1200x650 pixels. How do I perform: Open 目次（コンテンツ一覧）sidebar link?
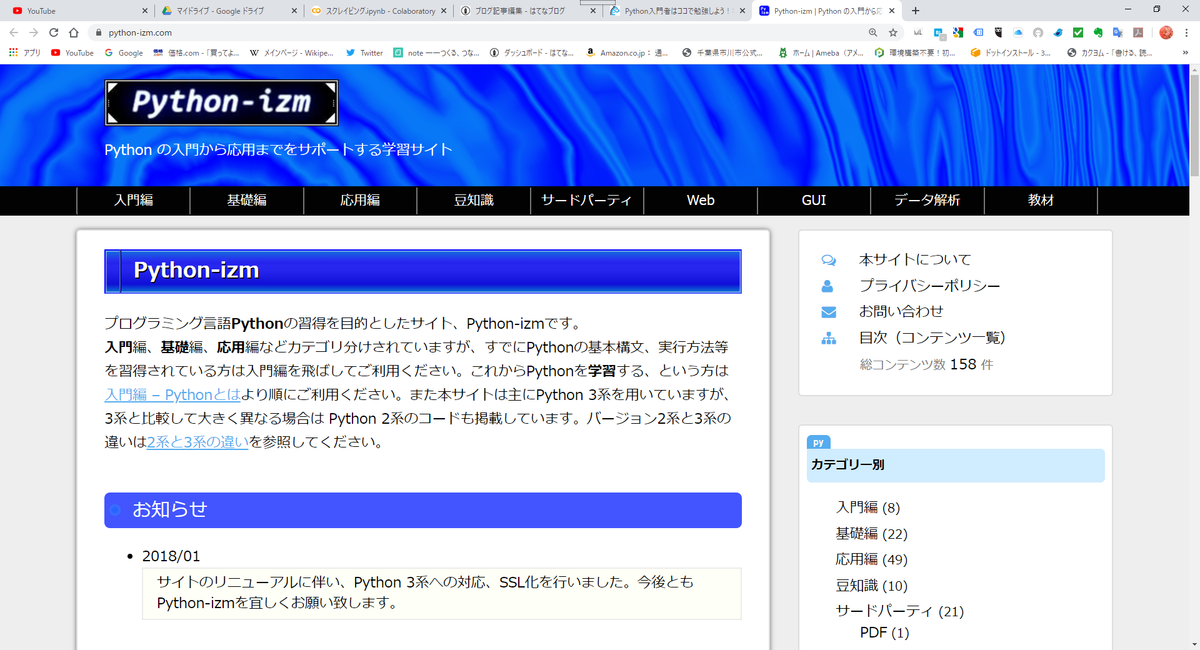[932, 337]
